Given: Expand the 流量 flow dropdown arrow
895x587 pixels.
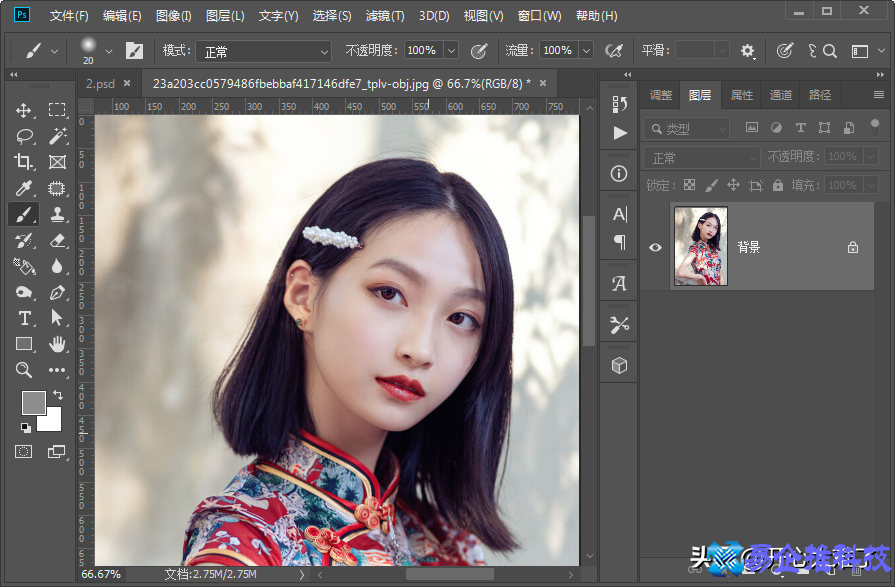Looking at the screenshot, I should 585,50.
